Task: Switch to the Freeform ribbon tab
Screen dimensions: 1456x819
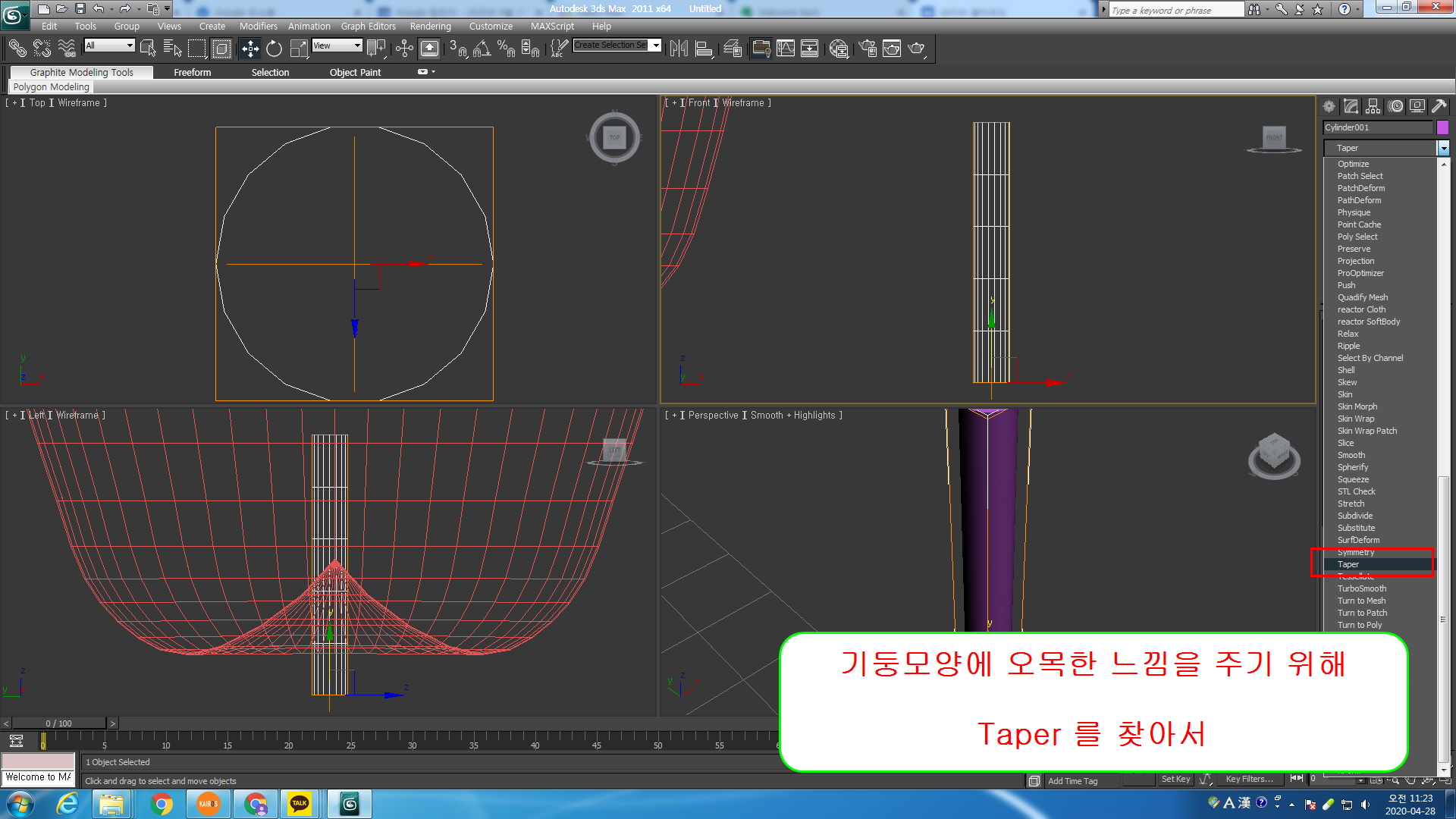Action: (193, 72)
